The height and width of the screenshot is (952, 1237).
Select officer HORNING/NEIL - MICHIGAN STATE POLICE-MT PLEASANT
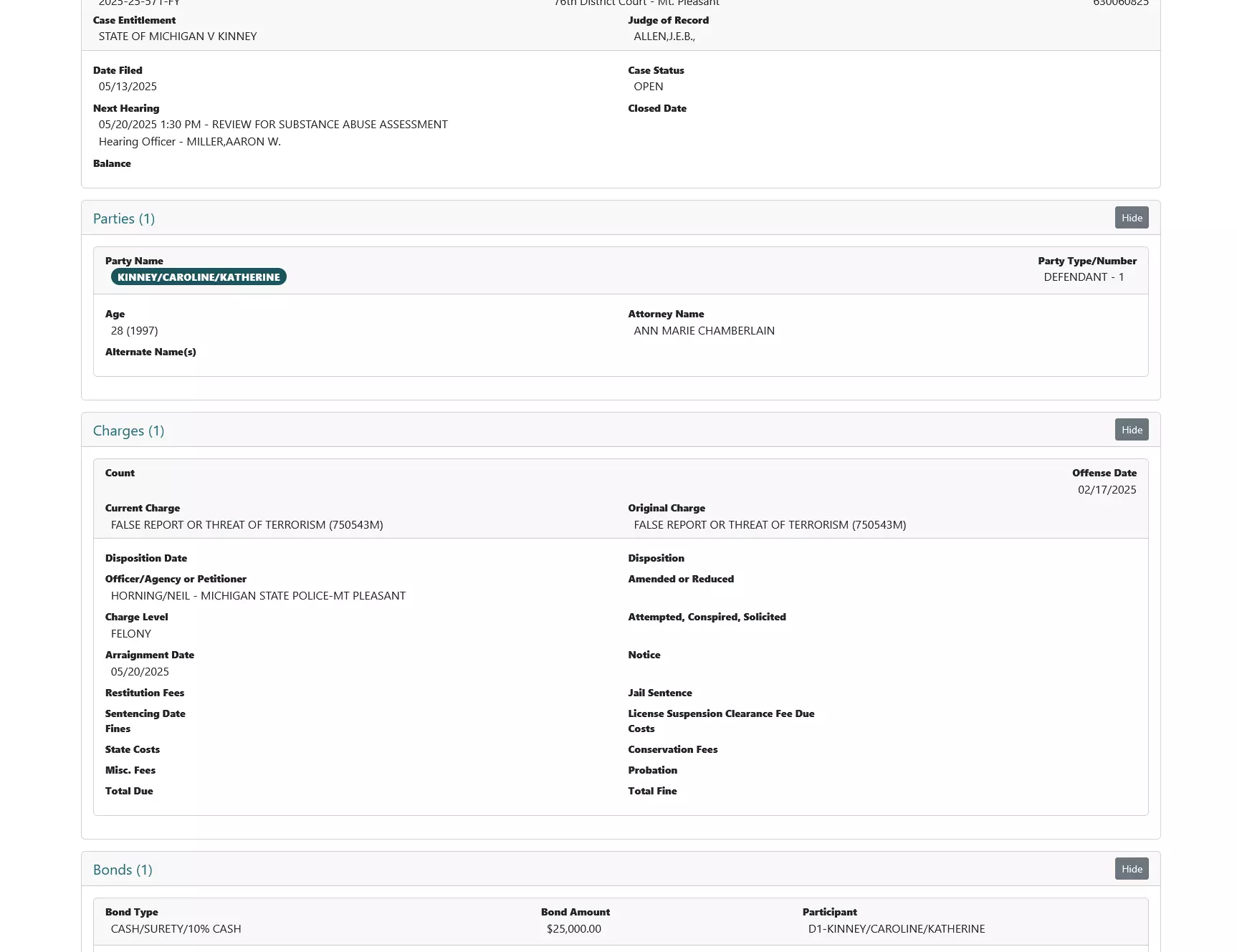[258, 596]
